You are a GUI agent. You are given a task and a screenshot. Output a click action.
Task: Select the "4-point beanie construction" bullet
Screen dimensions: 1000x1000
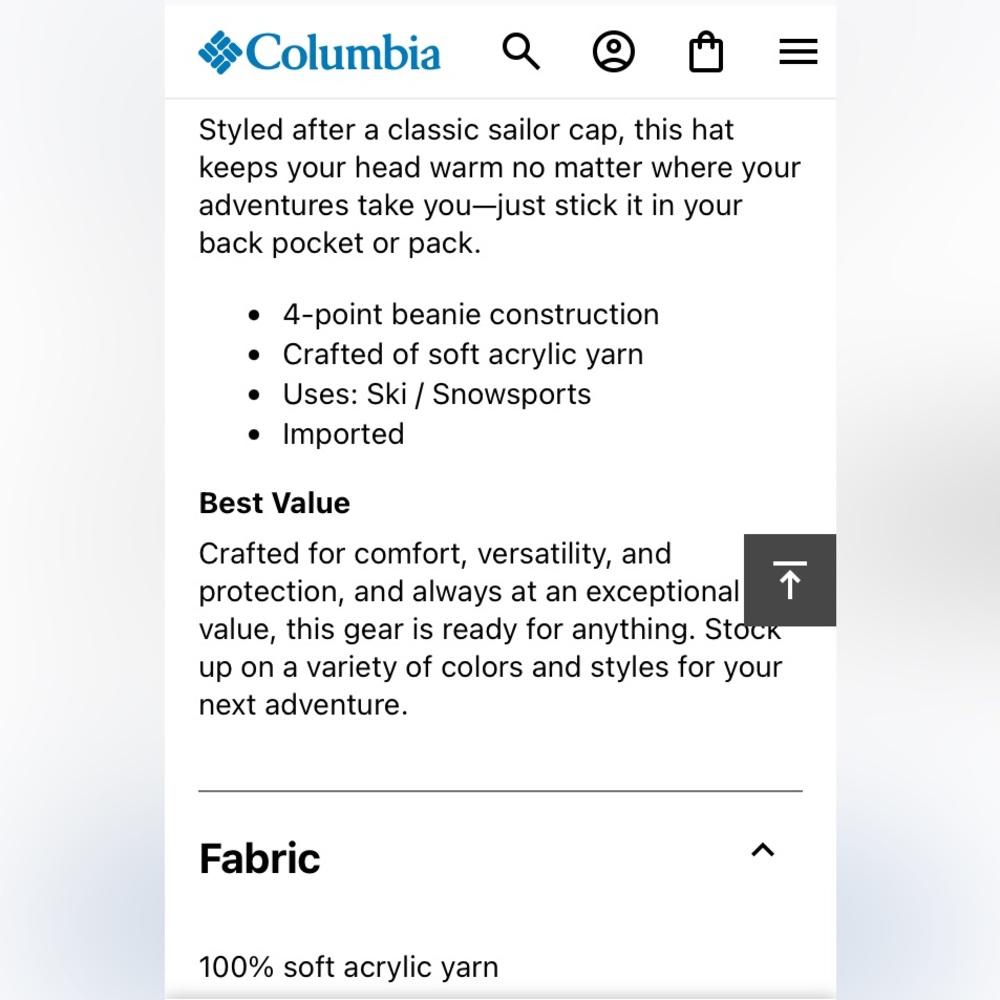click(470, 314)
